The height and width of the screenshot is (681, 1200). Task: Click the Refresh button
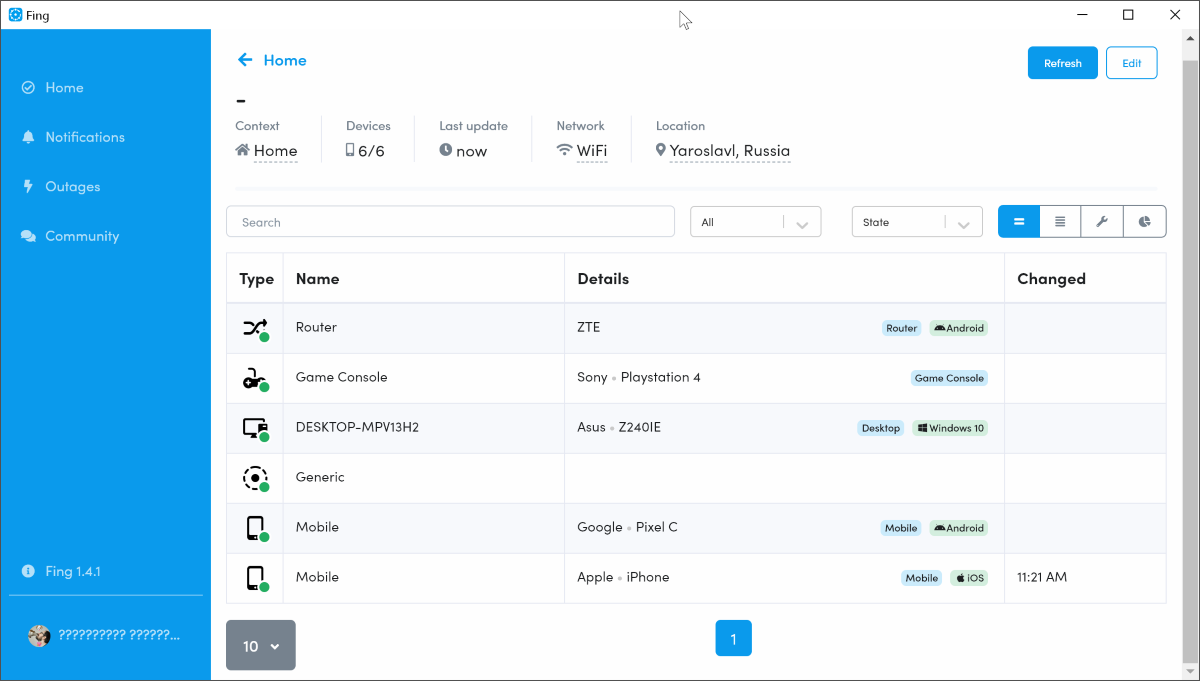(x=1063, y=63)
